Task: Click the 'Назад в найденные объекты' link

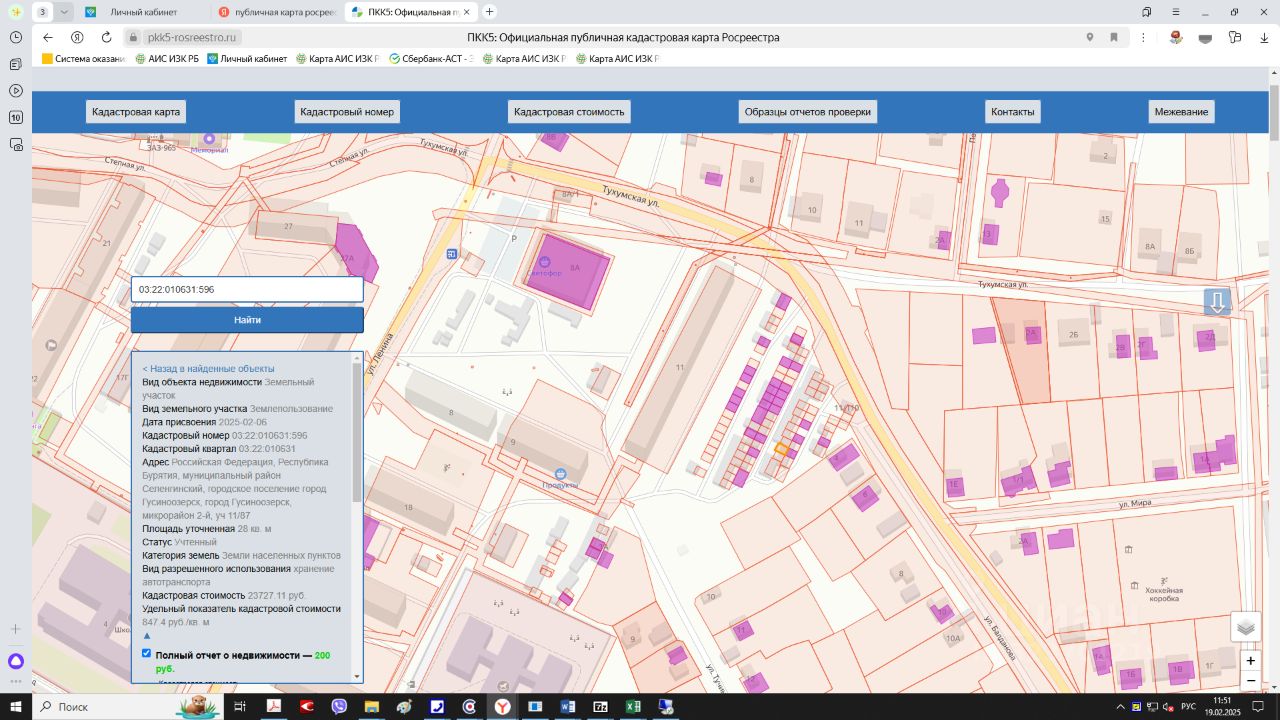Action: coord(208,369)
